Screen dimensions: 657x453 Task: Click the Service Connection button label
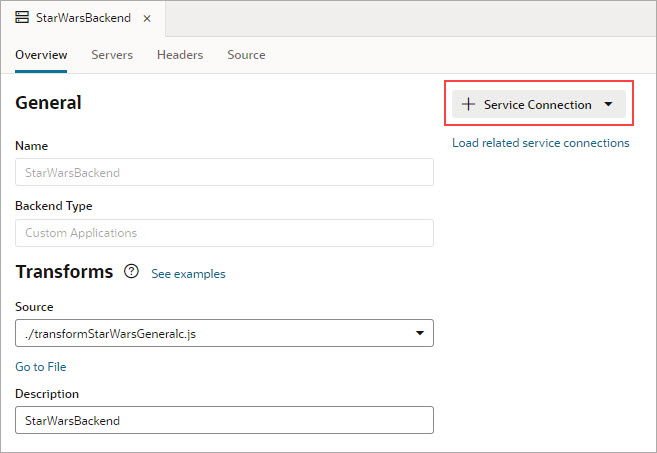pos(537,105)
